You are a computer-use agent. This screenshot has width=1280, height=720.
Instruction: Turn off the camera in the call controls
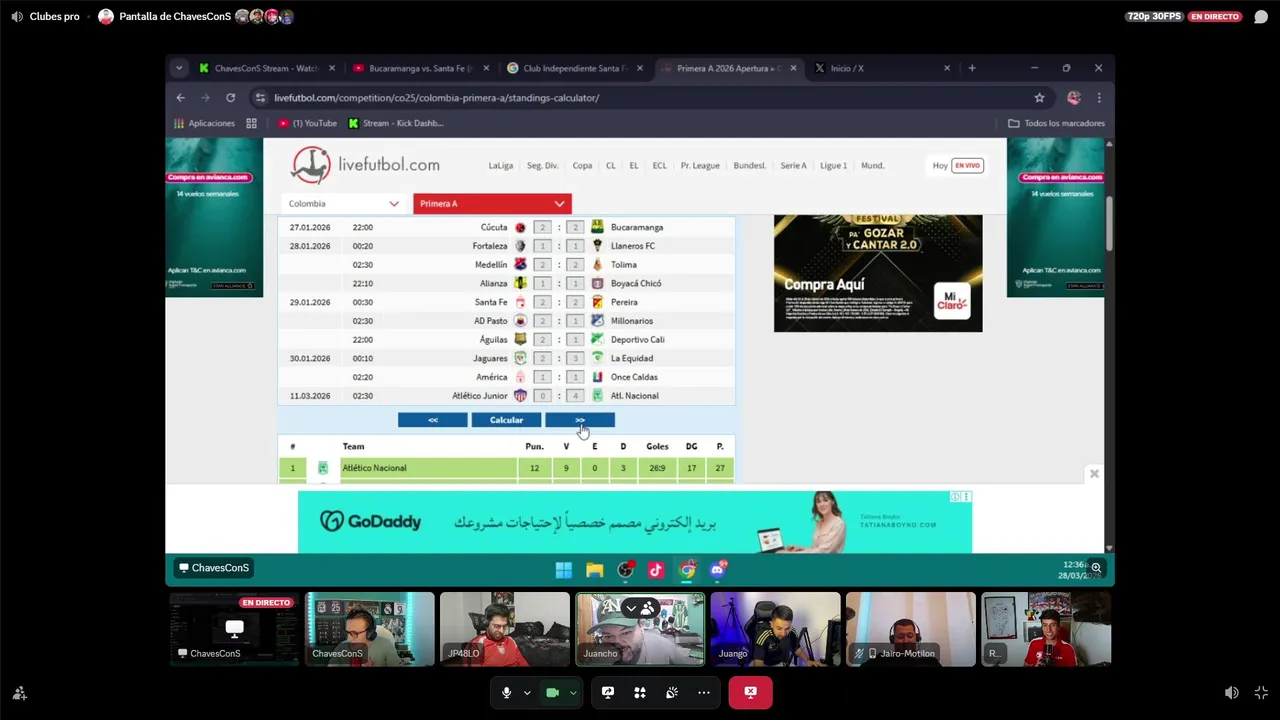click(x=552, y=692)
